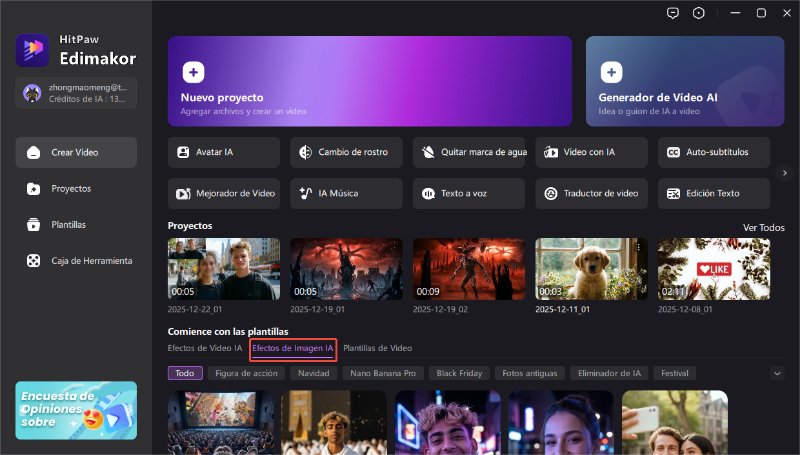This screenshot has width=800, height=455.
Task: Start the IA Música tool
Action: click(x=346, y=193)
